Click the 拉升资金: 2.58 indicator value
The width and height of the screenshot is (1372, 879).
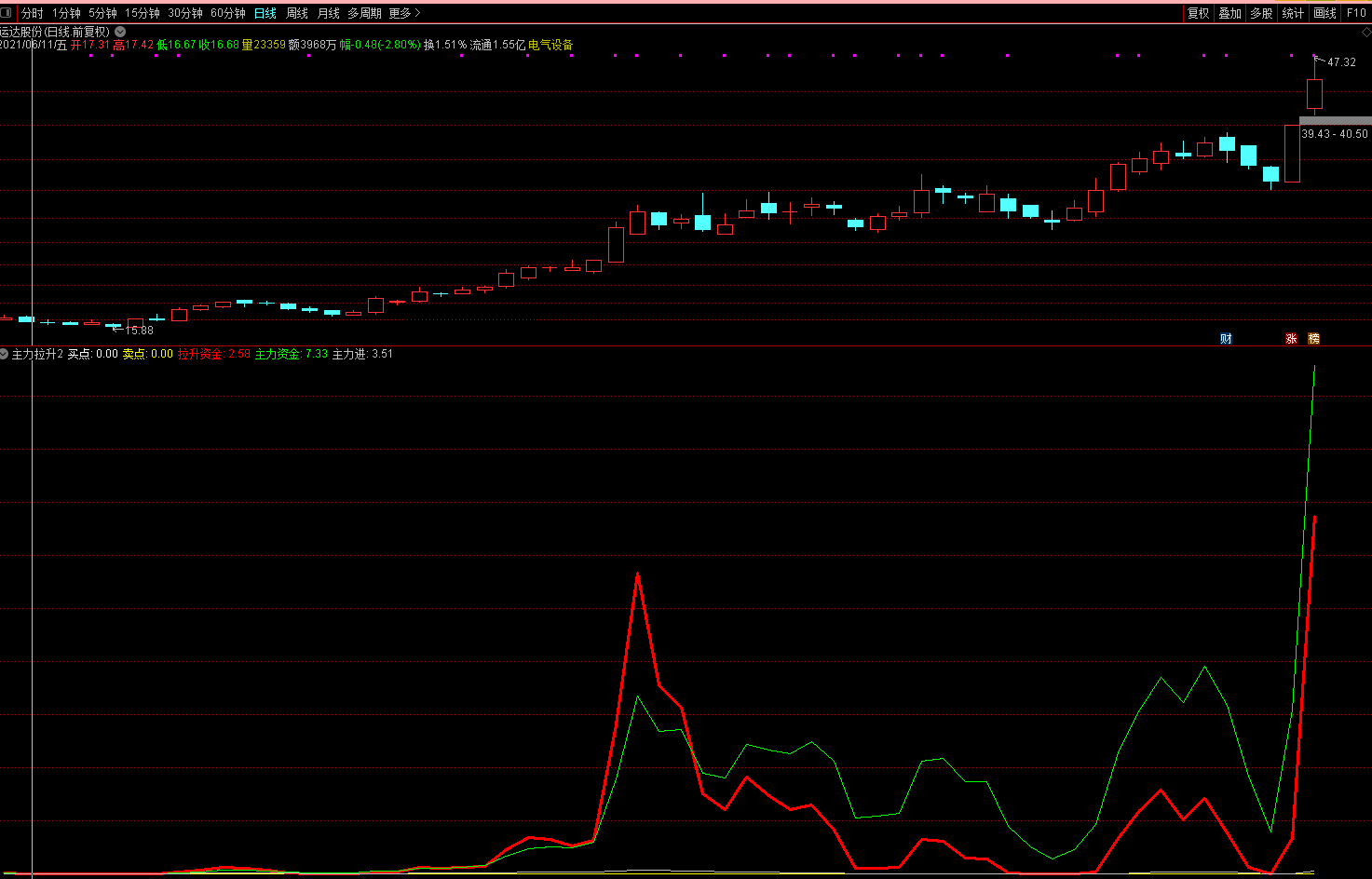click(x=214, y=354)
